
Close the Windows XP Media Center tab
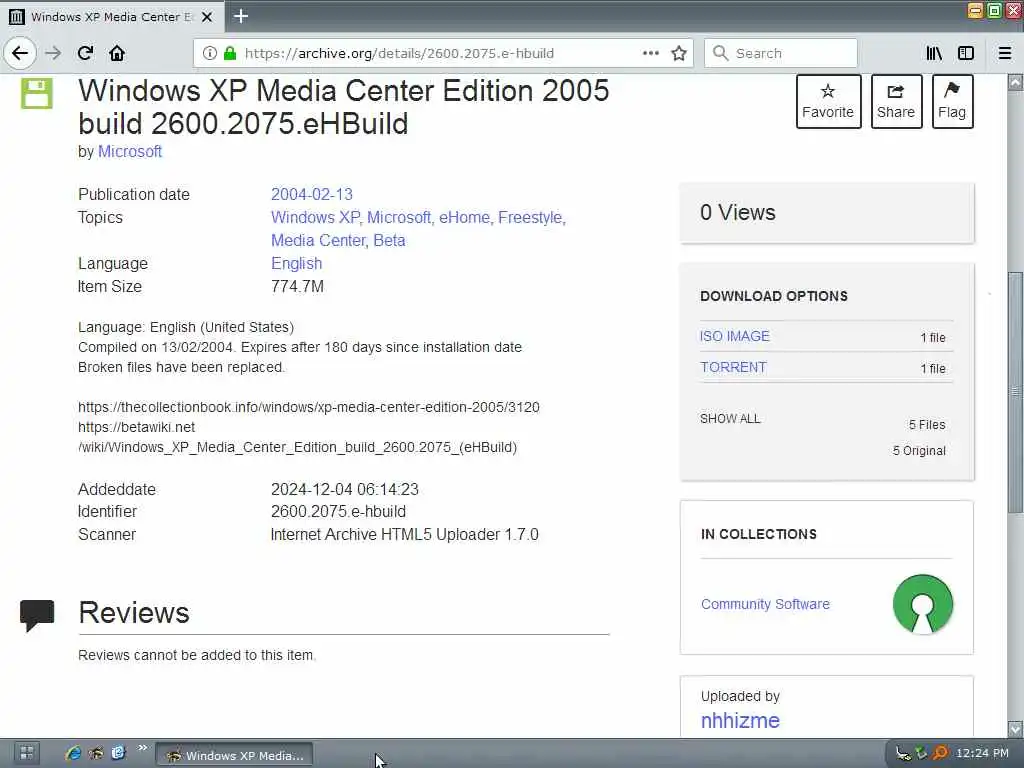pyautogui.click(x=207, y=16)
